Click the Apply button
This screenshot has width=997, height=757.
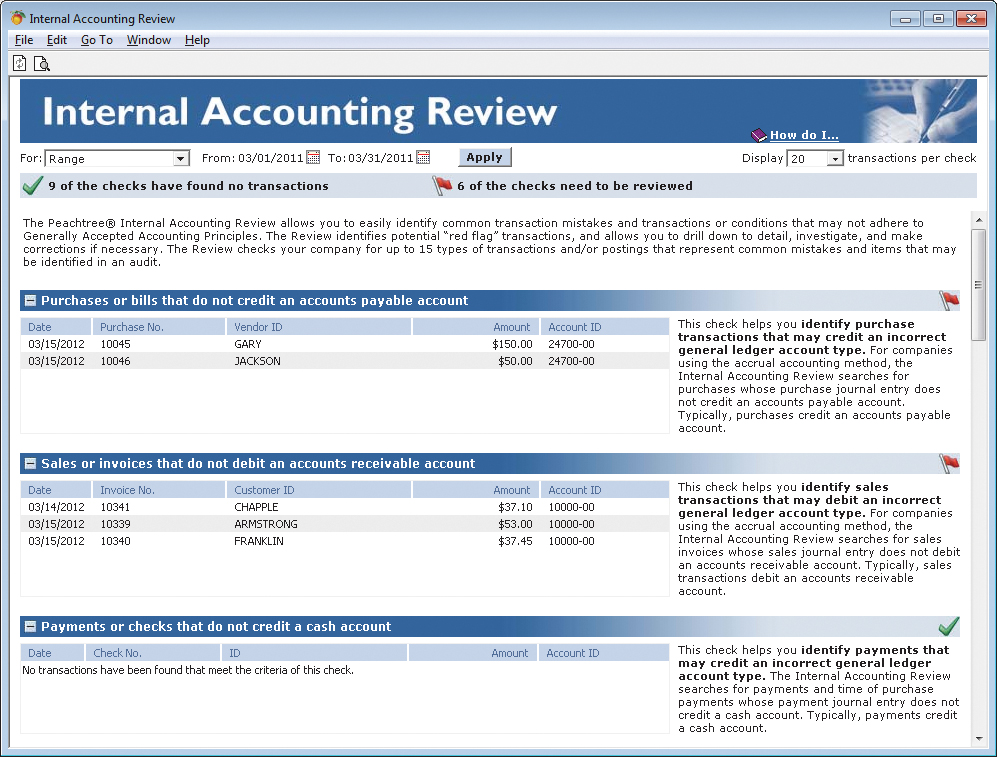coord(485,157)
